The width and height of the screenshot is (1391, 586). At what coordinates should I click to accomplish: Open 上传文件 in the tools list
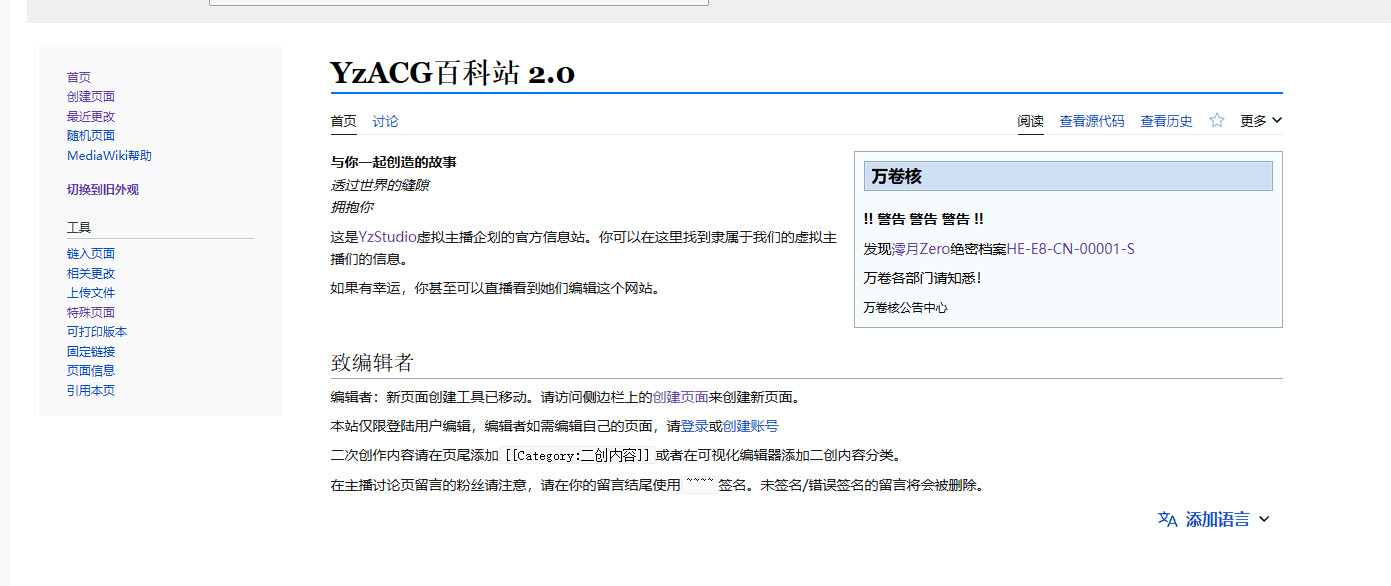click(x=91, y=293)
